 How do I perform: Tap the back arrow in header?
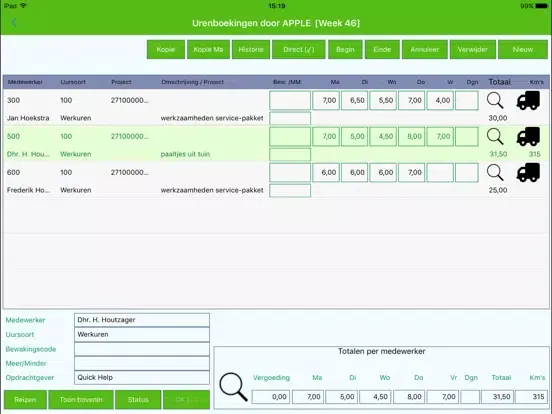pyautogui.click(x=14, y=23)
